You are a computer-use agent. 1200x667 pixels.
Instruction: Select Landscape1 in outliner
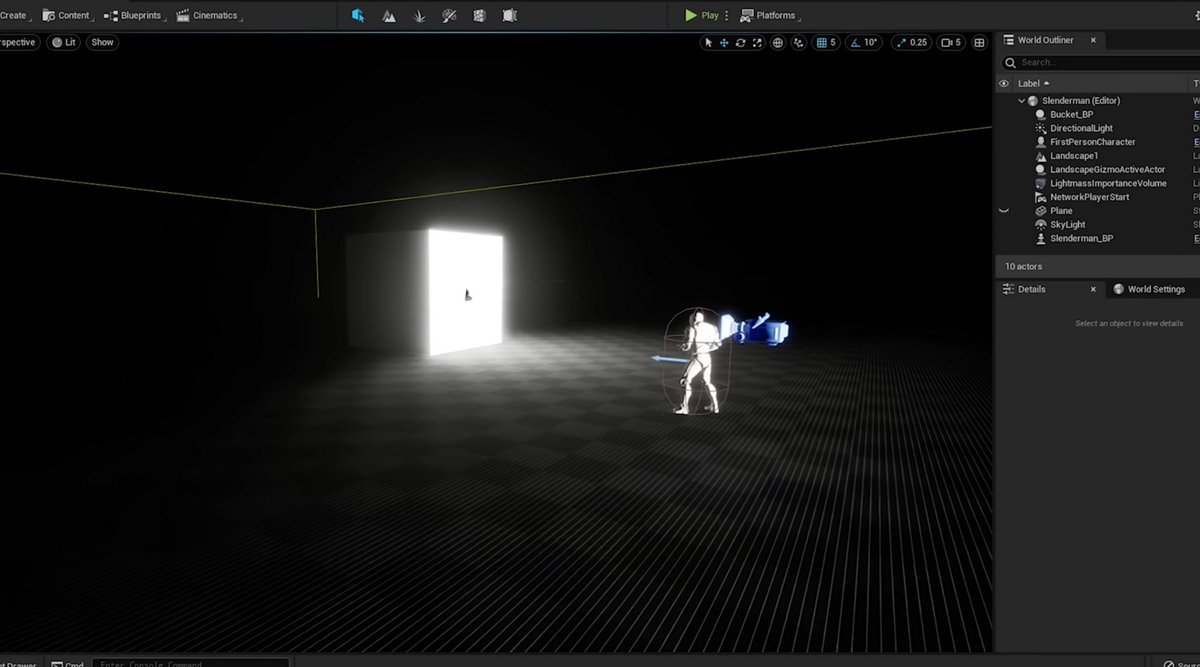point(1074,156)
